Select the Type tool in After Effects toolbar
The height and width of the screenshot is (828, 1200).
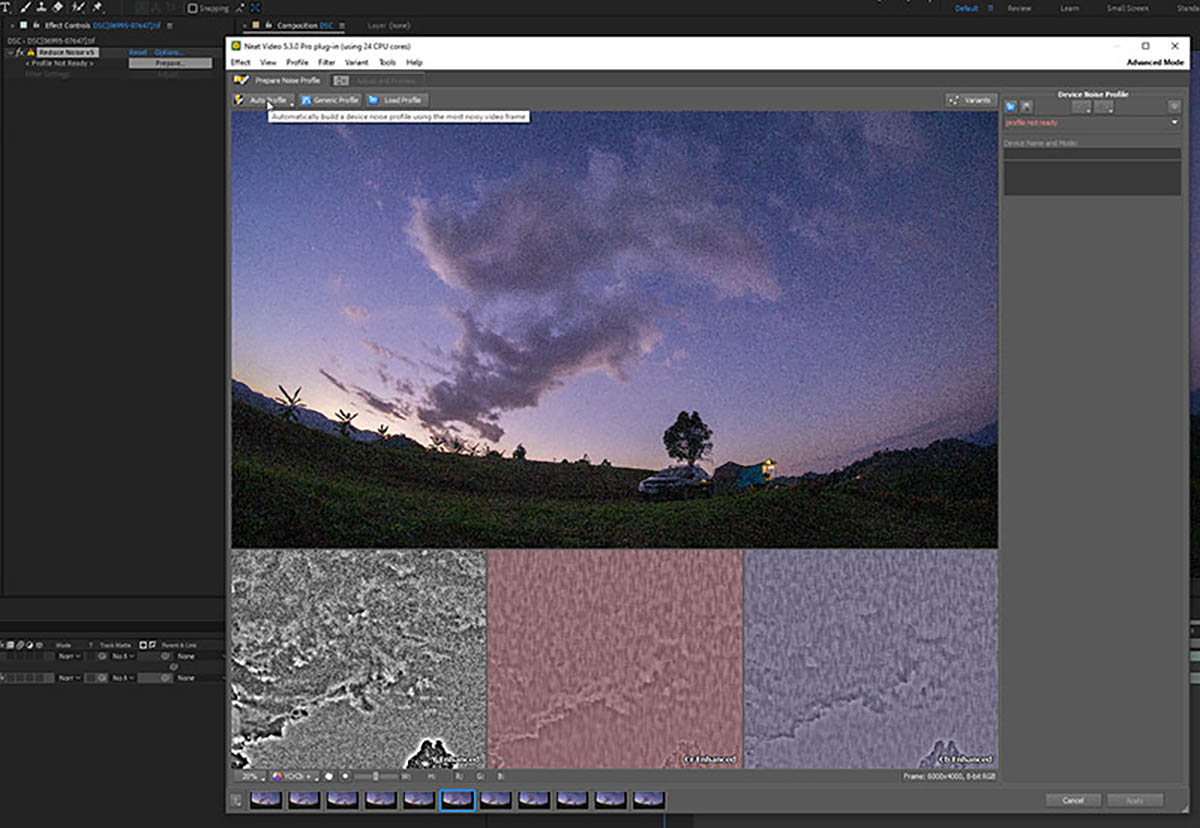pos(6,7)
